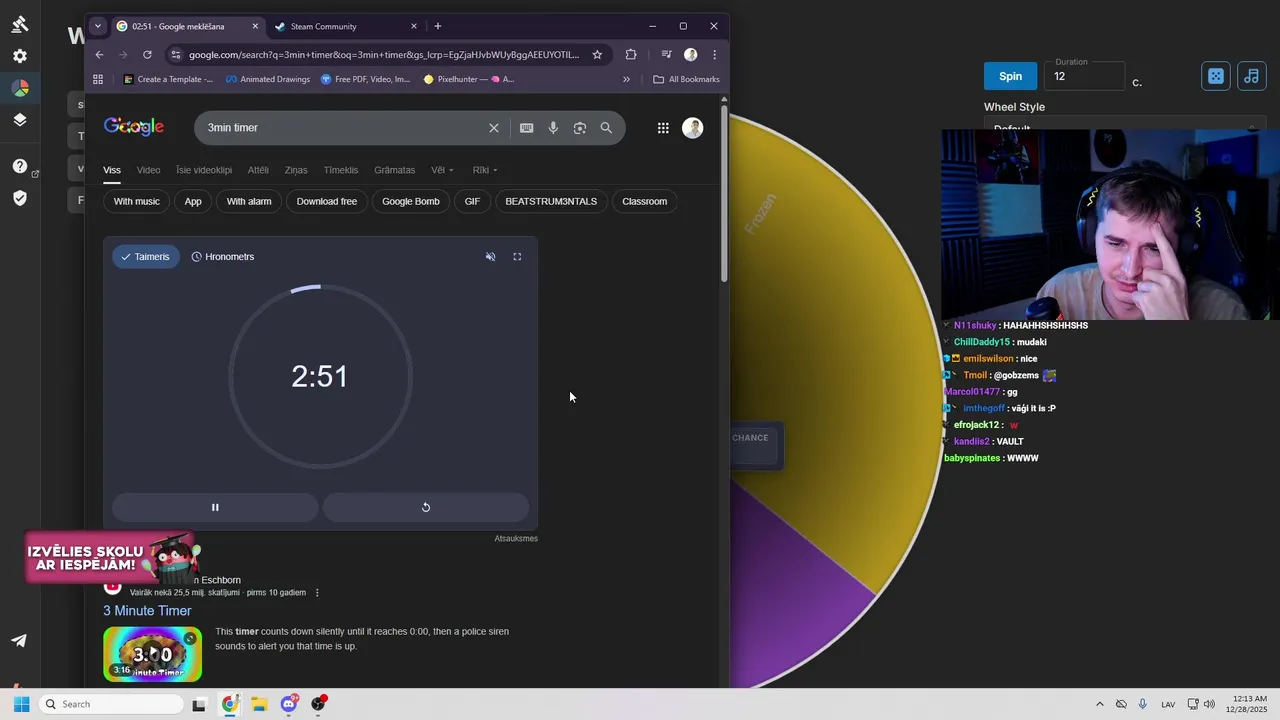The image size is (1280, 720).
Task: Open the Grāmatas results tab
Action: [x=394, y=170]
